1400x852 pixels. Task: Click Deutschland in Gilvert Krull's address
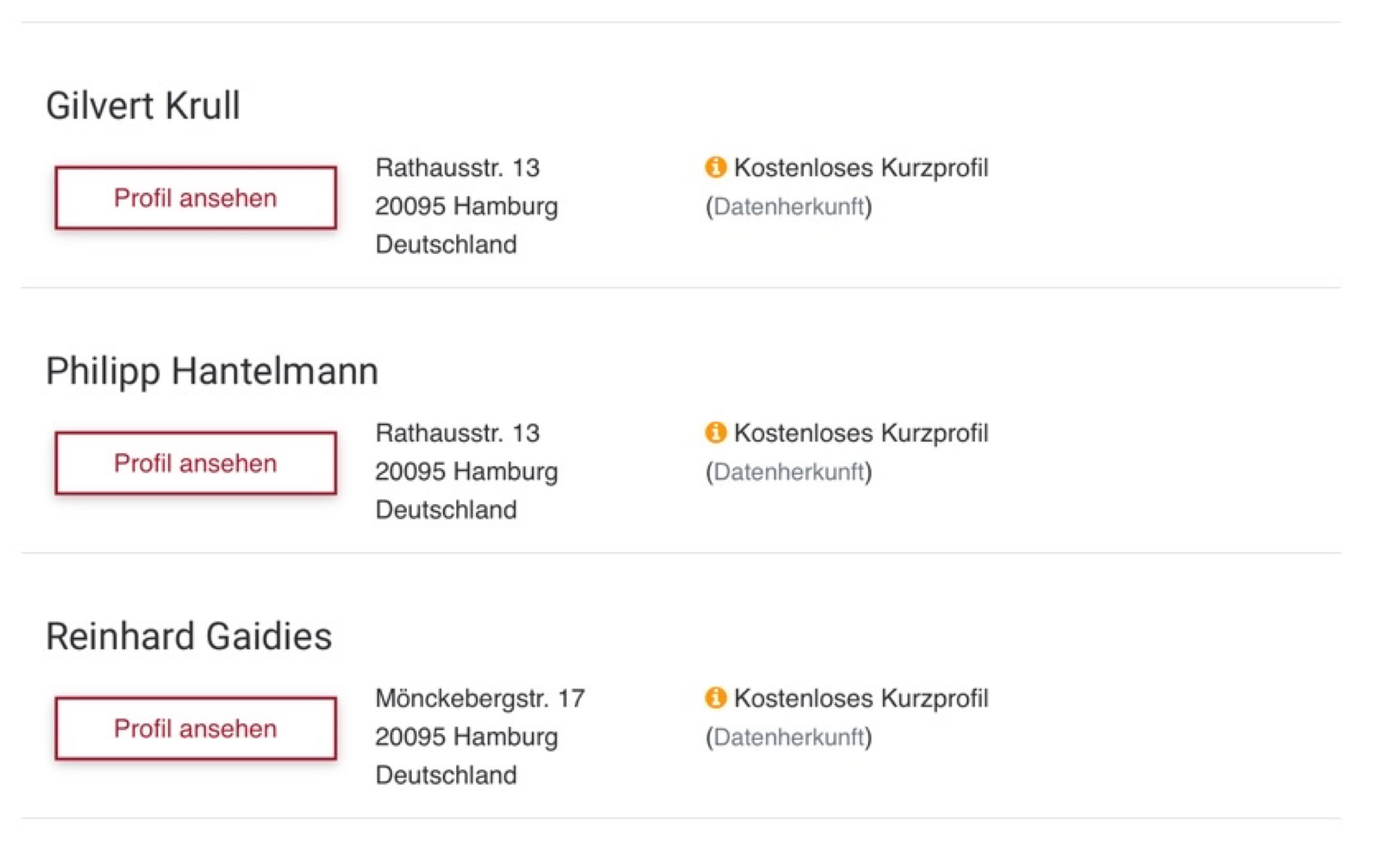(446, 244)
